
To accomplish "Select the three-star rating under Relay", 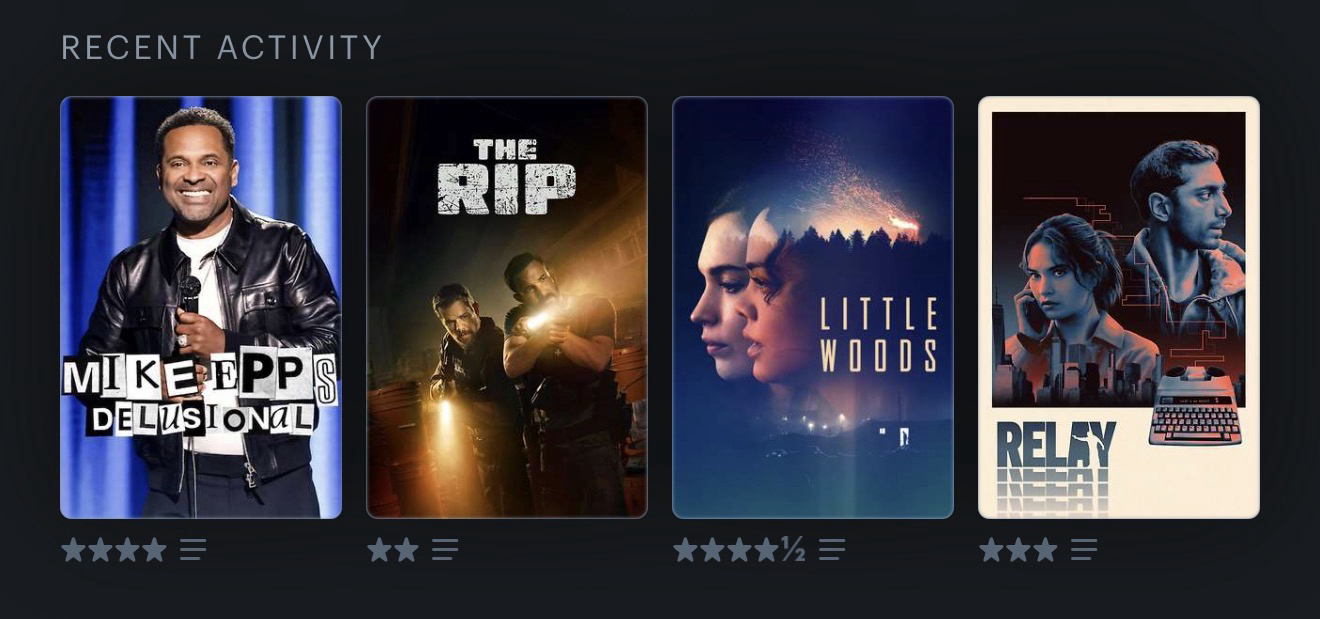I will 1018,549.
